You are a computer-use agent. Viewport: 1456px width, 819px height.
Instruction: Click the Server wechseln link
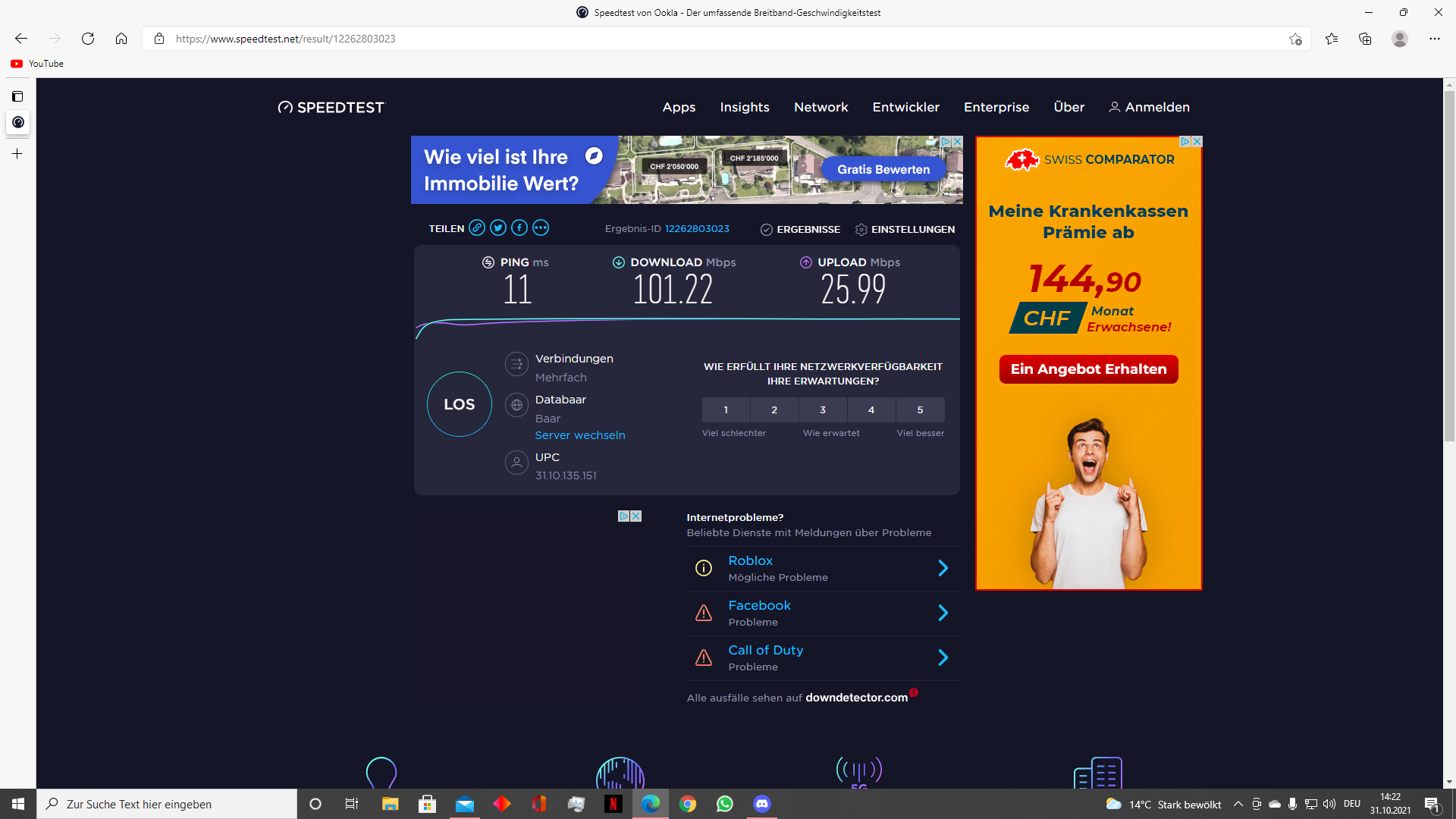[580, 435]
